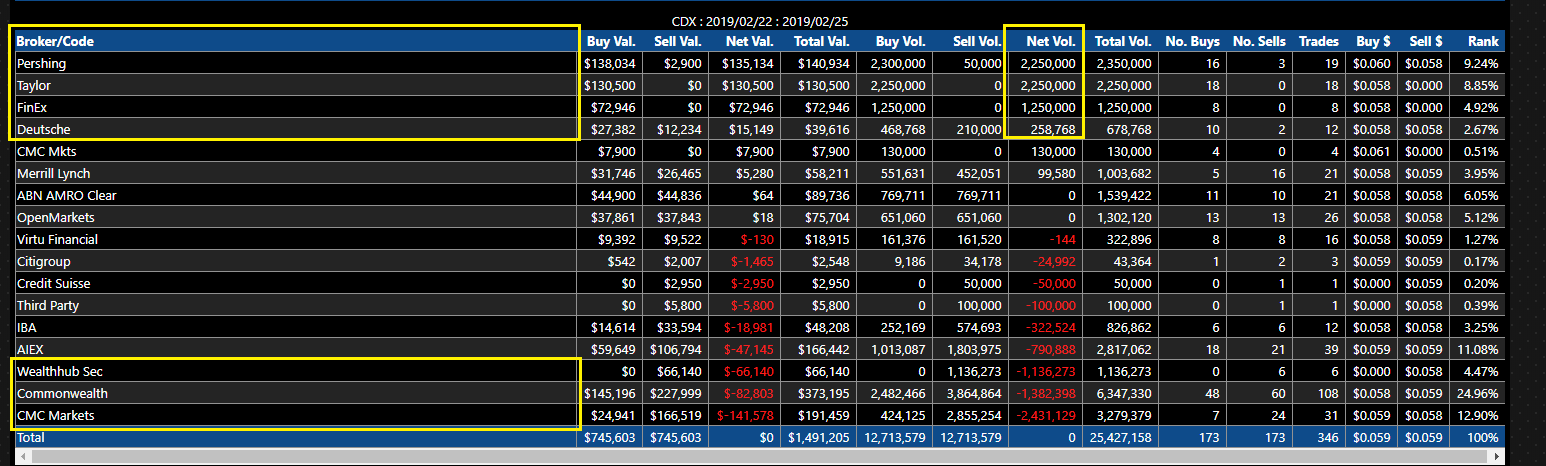The image size is (1546, 466).
Task: Click Citigroup's net volume -24,992
Action: [1052, 261]
